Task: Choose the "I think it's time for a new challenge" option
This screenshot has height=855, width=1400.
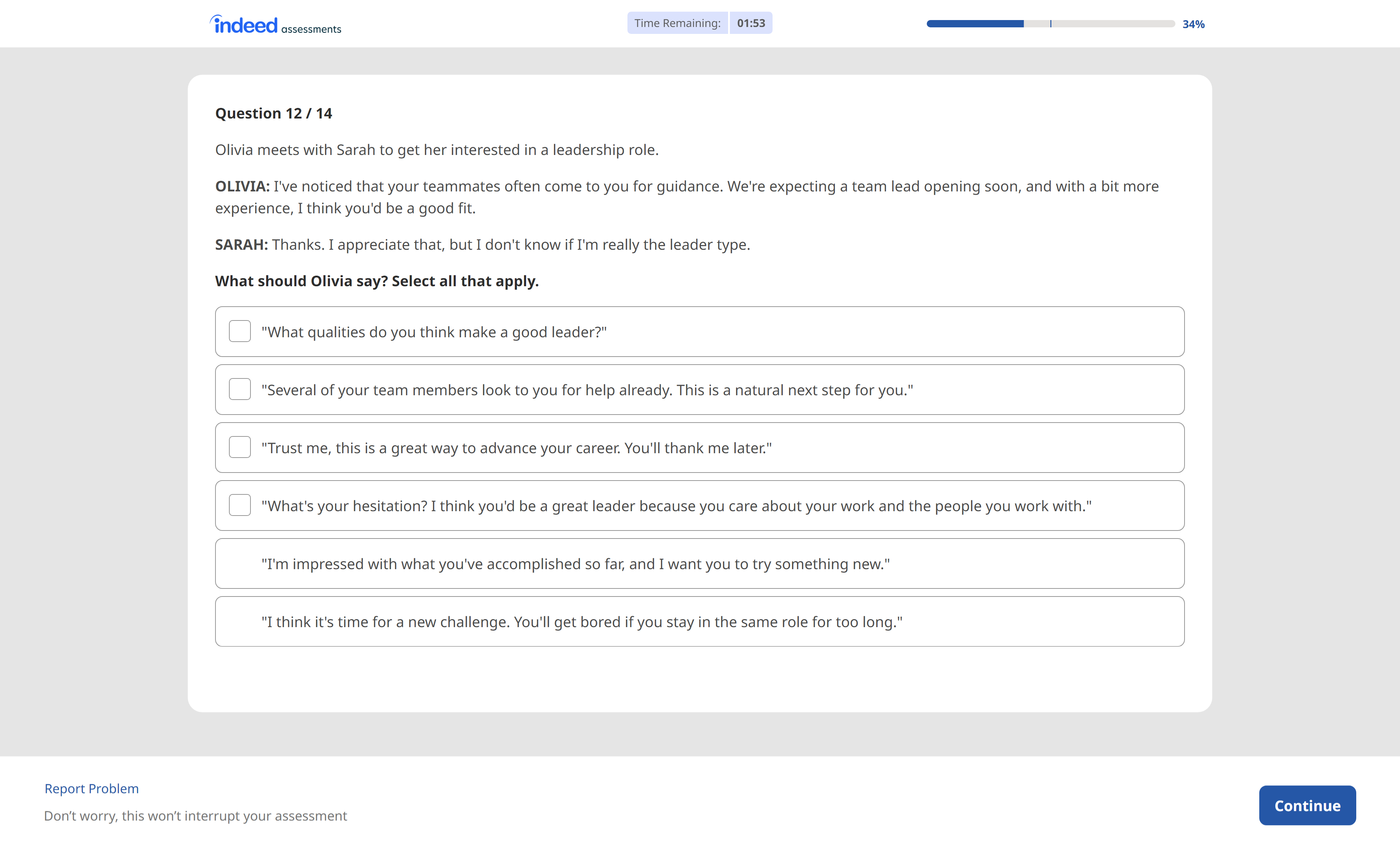Action: 699,622
